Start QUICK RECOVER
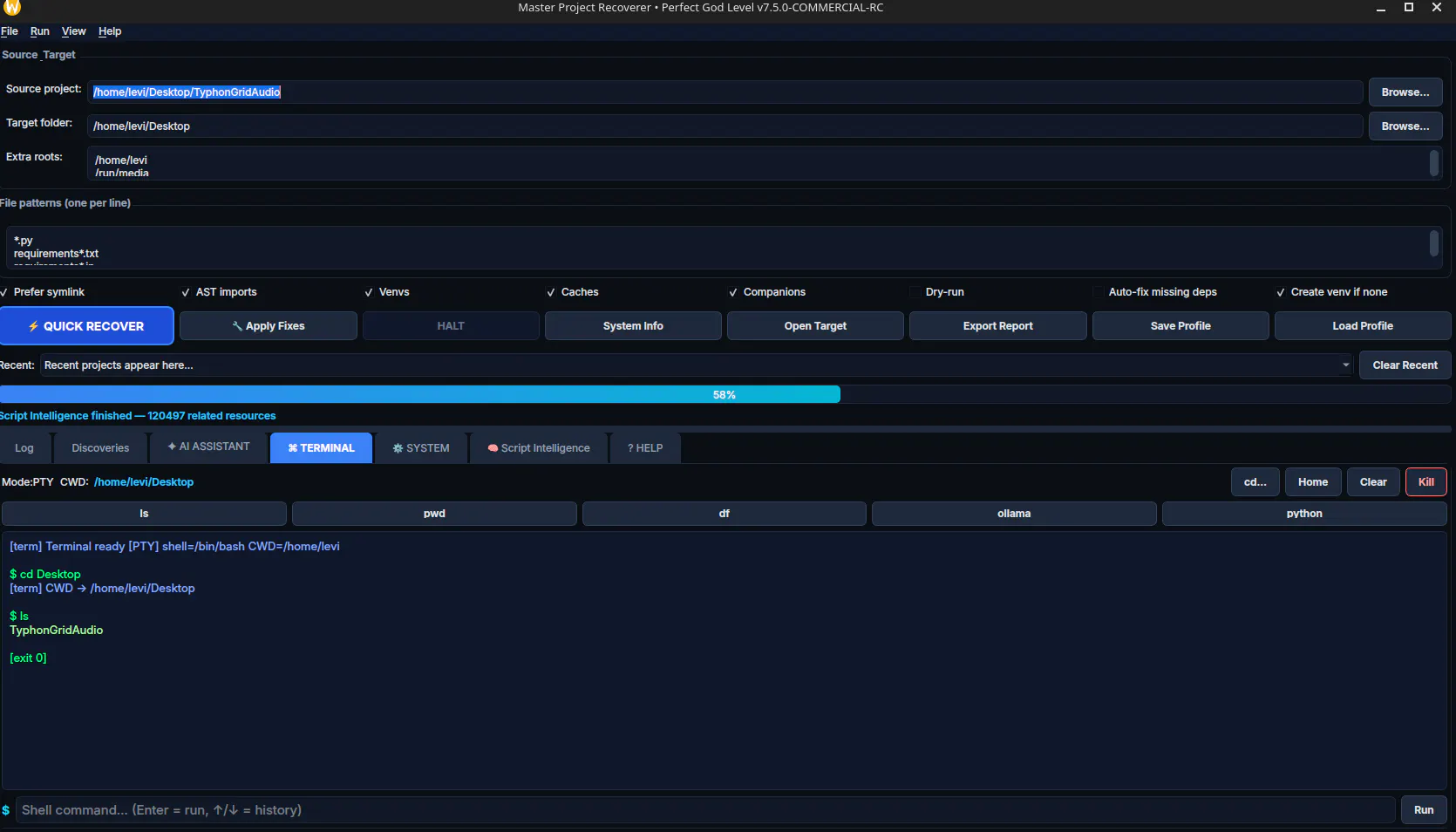1456x832 pixels. (x=86, y=326)
